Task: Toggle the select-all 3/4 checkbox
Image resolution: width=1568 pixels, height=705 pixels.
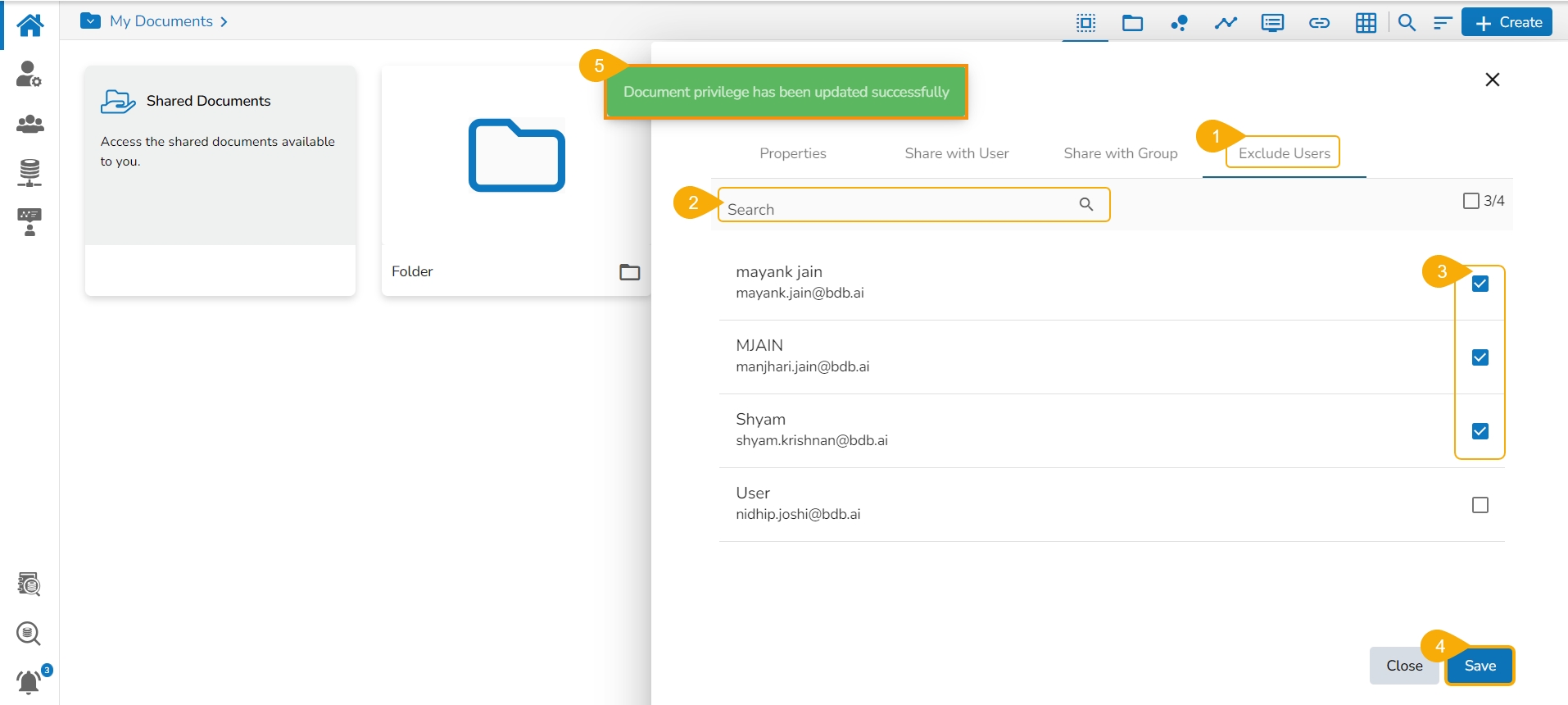Action: point(1471,201)
